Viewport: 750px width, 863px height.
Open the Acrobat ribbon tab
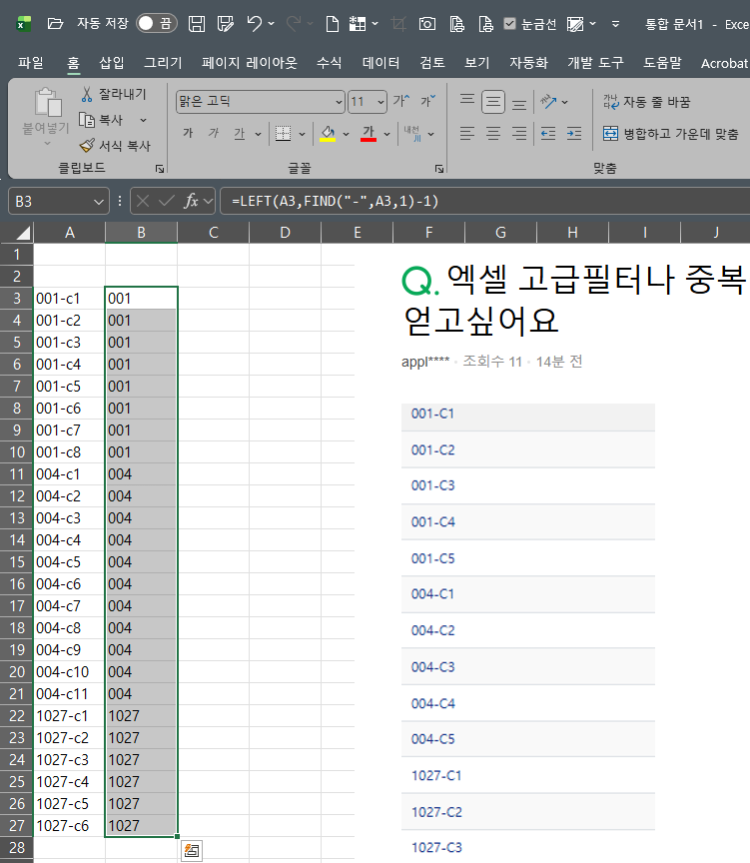tap(724, 63)
